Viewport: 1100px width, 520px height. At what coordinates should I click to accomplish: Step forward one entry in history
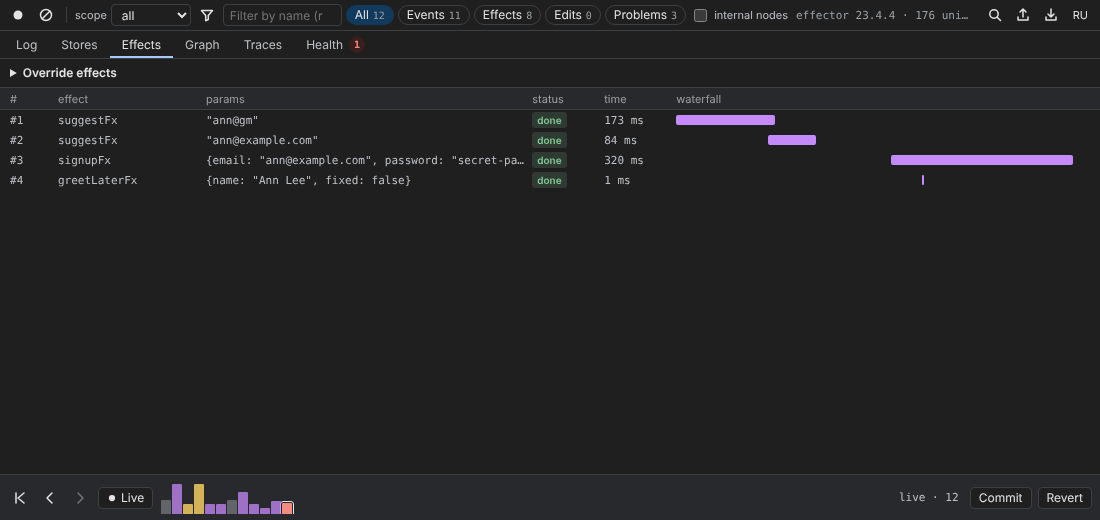click(x=80, y=498)
